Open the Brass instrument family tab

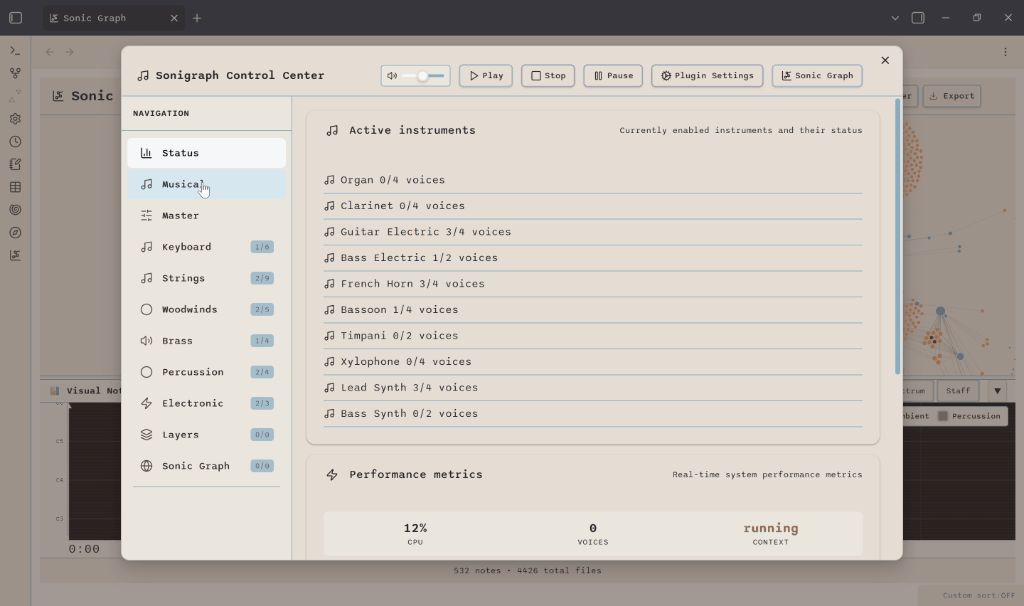[x=206, y=341]
